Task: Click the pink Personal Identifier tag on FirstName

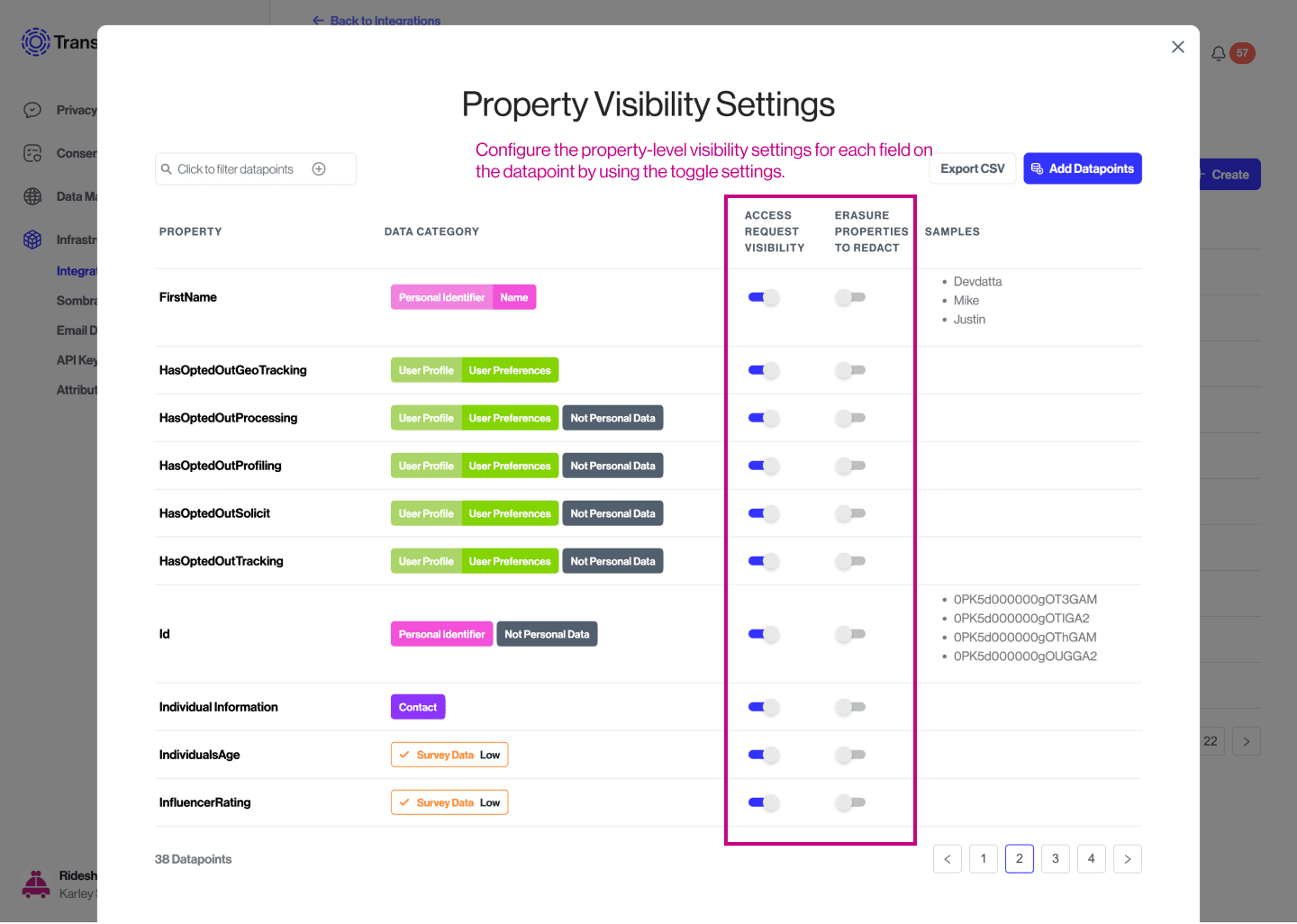Action: (x=441, y=296)
